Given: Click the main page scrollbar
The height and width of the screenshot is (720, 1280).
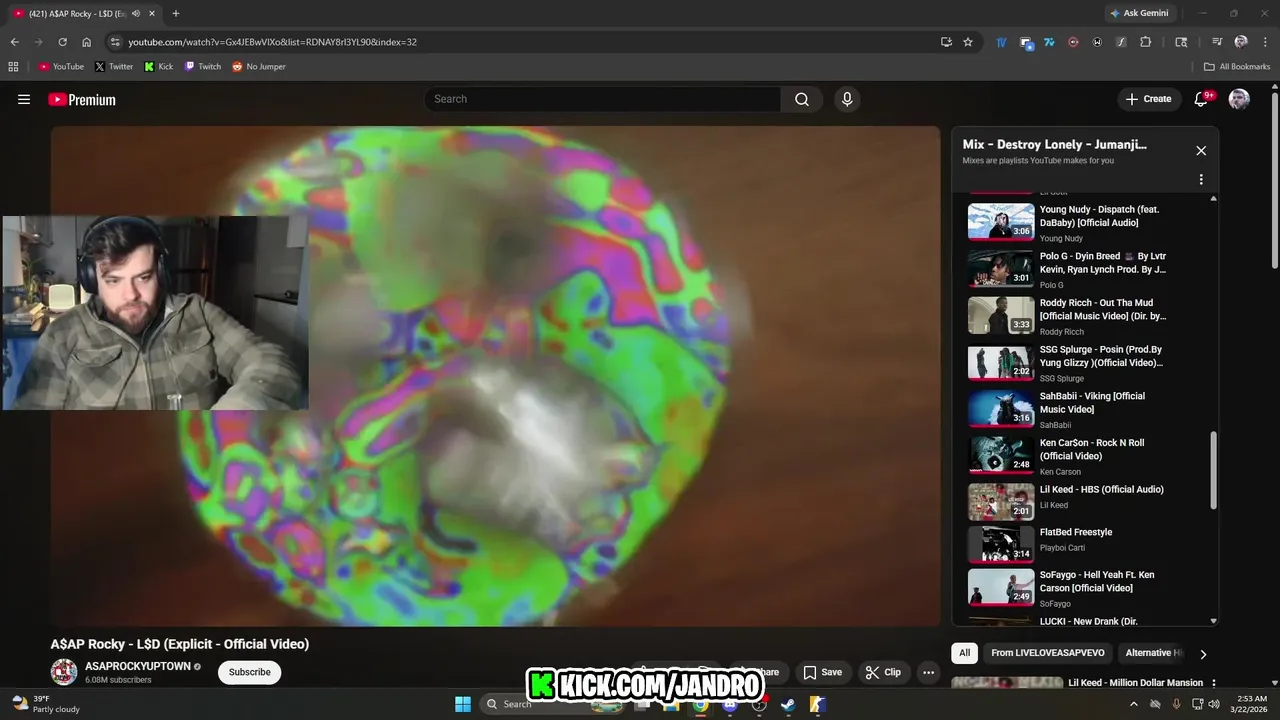Looking at the screenshot, I should pos(1274,180).
